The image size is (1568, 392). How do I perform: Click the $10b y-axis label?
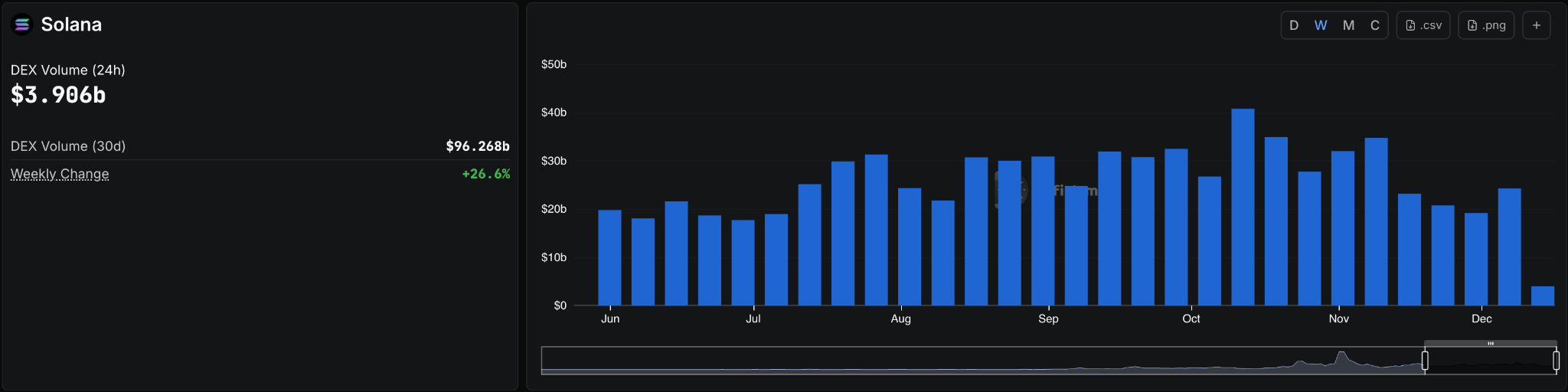pos(554,257)
